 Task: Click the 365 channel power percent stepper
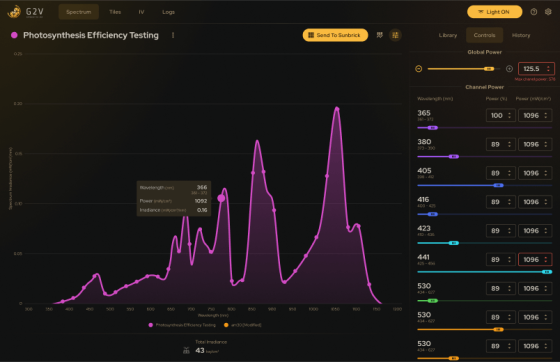pyautogui.click(x=510, y=115)
